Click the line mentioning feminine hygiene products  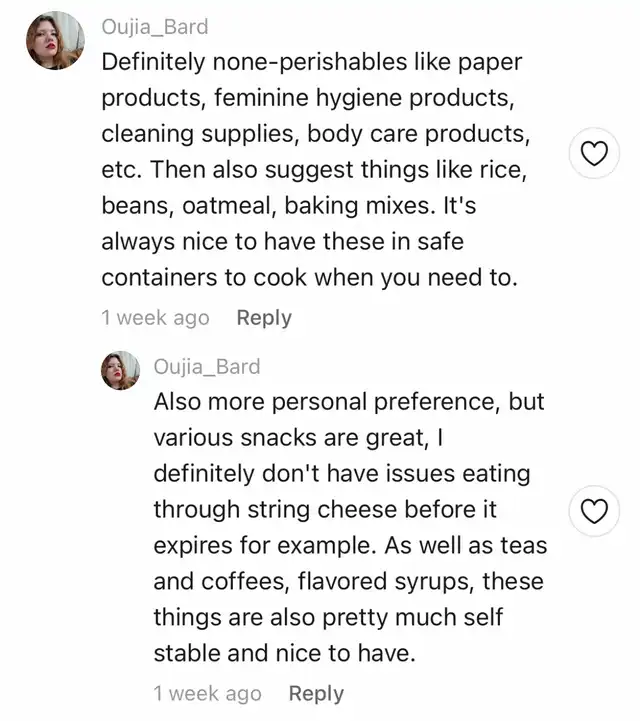[308, 98]
